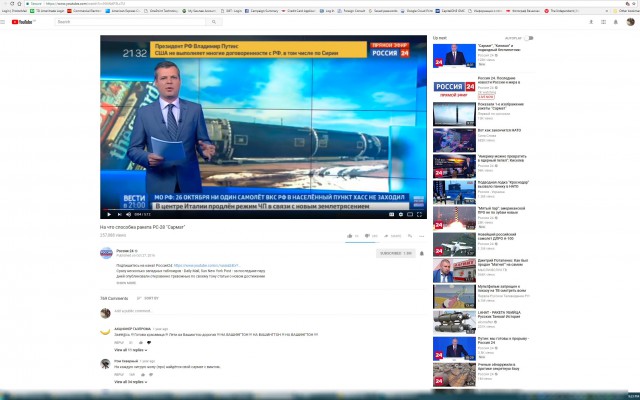This screenshot has width=640, height=400.
Task: Open the first comment author's avatar
Action: click(x=105, y=332)
